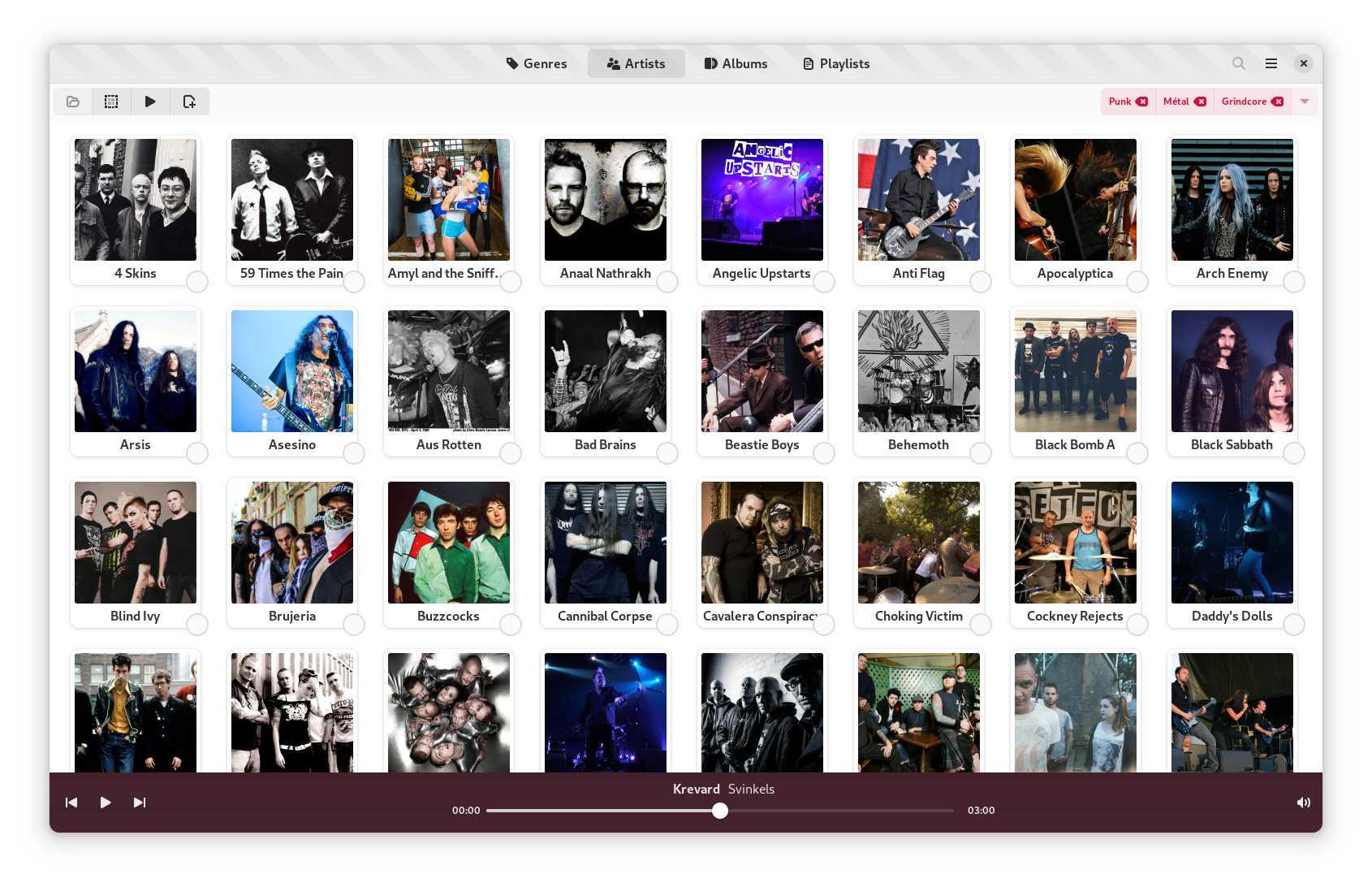Open the Black Bomb A thumbnail

pos(1076,371)
